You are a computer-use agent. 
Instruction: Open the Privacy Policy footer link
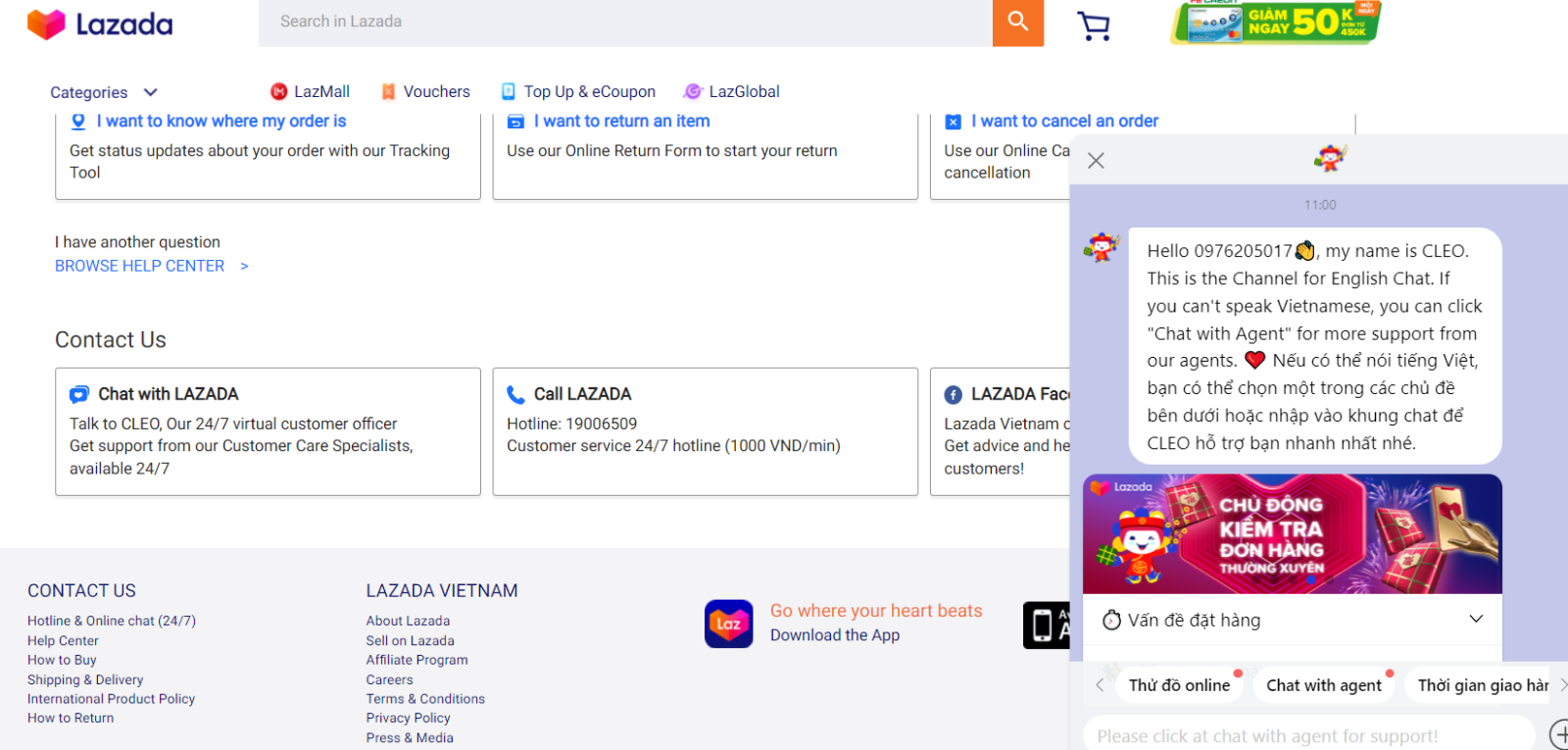(x=408, y=718)
